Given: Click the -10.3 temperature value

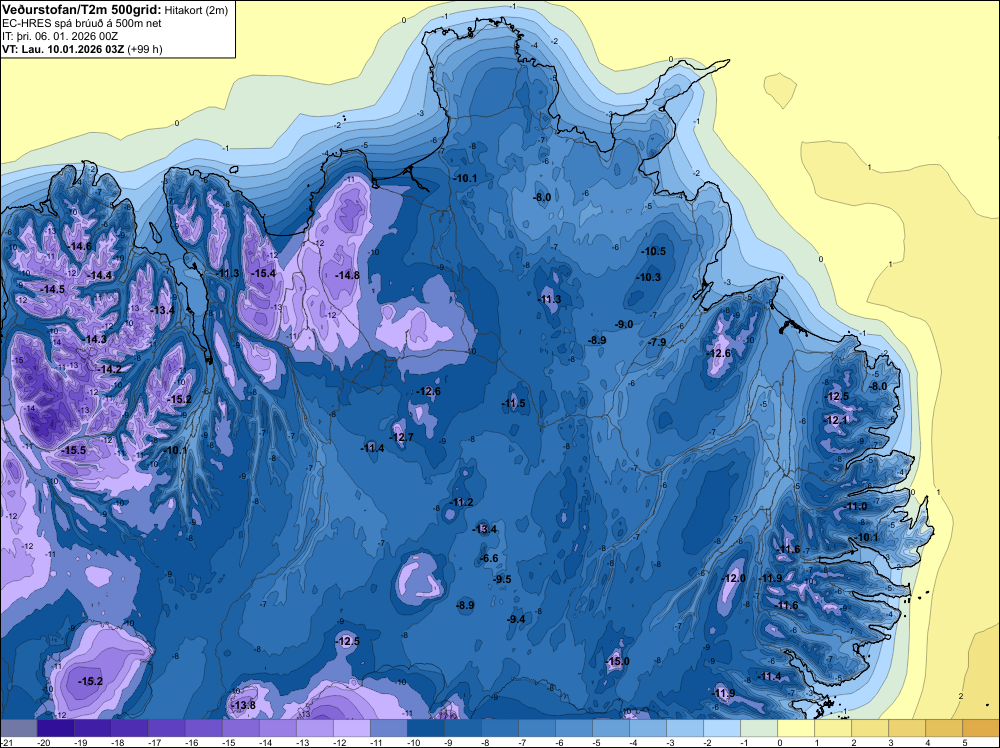Looking at the screenshot, I should [649, 277].
